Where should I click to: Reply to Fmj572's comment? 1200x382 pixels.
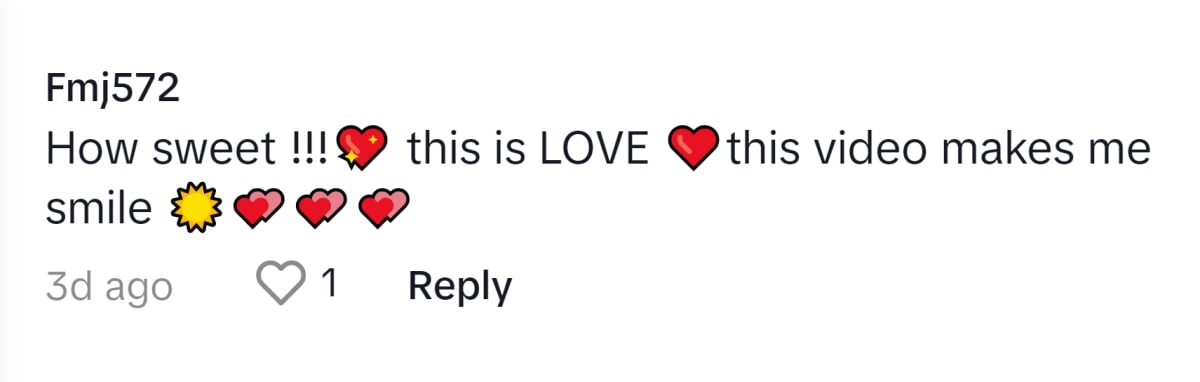460,287
